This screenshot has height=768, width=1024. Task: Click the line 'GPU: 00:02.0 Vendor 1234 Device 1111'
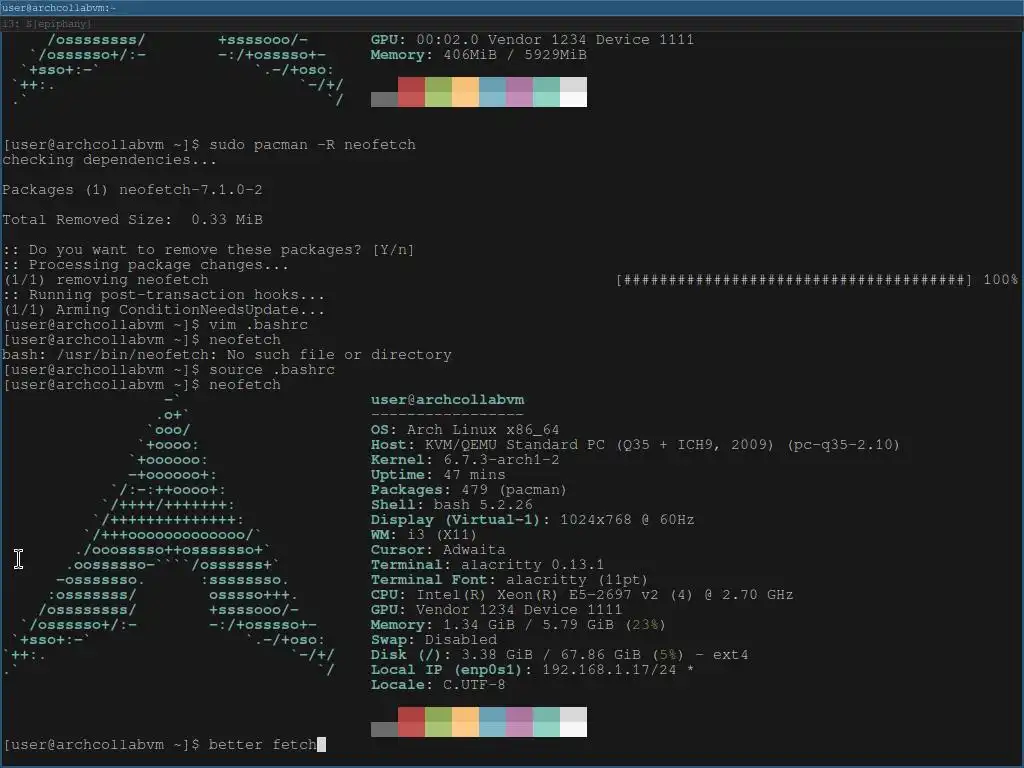[532, 39]
